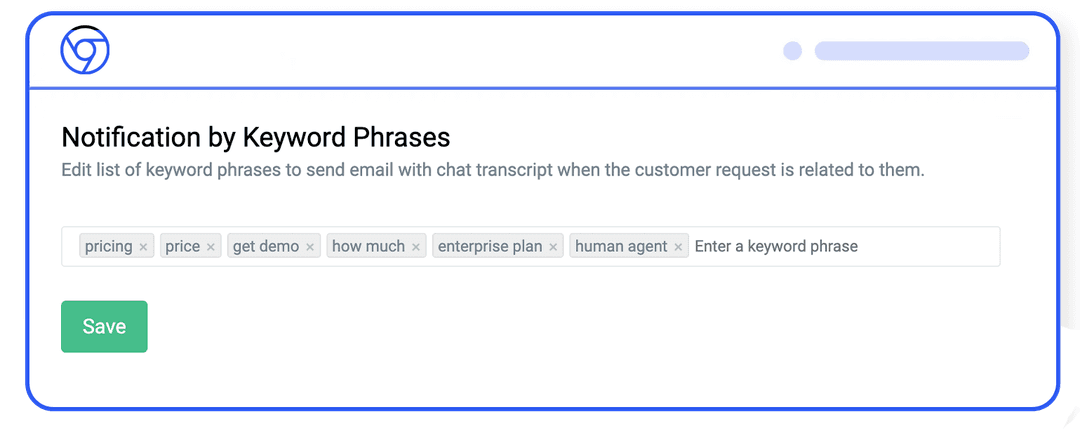
Task: Click the "Notification by Keyword Phrases" heading
Action: (x=256, y=137)
